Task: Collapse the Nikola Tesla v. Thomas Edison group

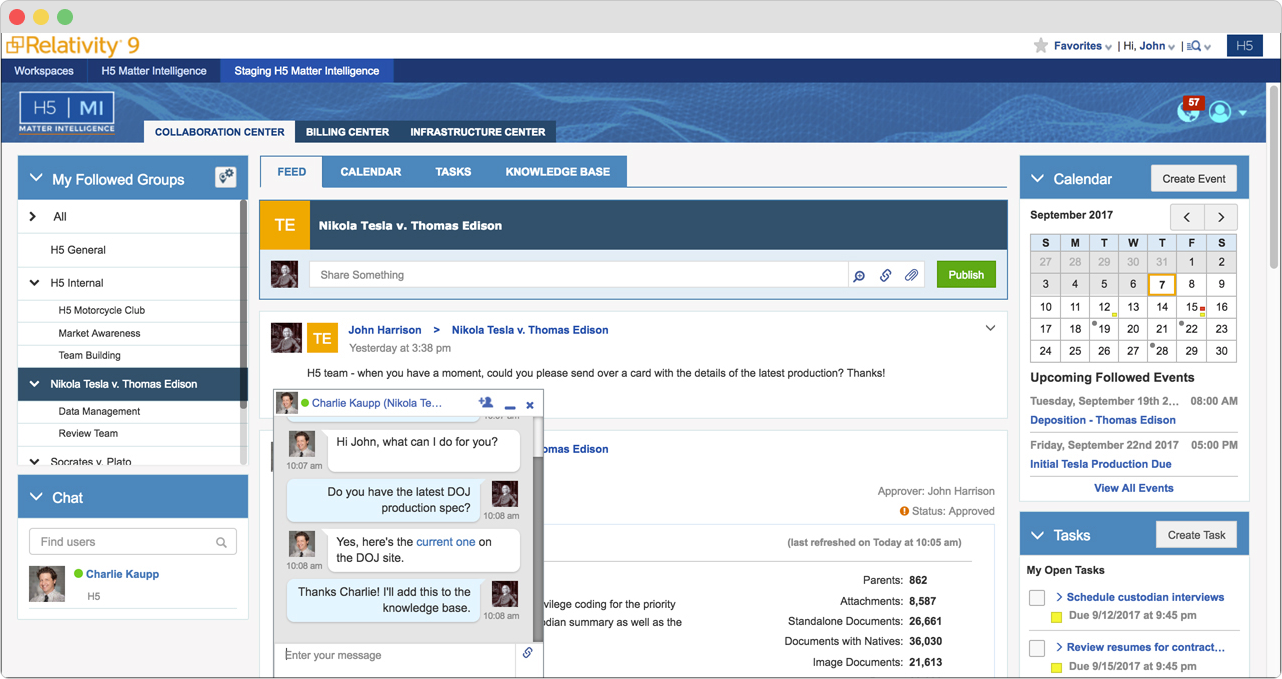Action: 34,384
